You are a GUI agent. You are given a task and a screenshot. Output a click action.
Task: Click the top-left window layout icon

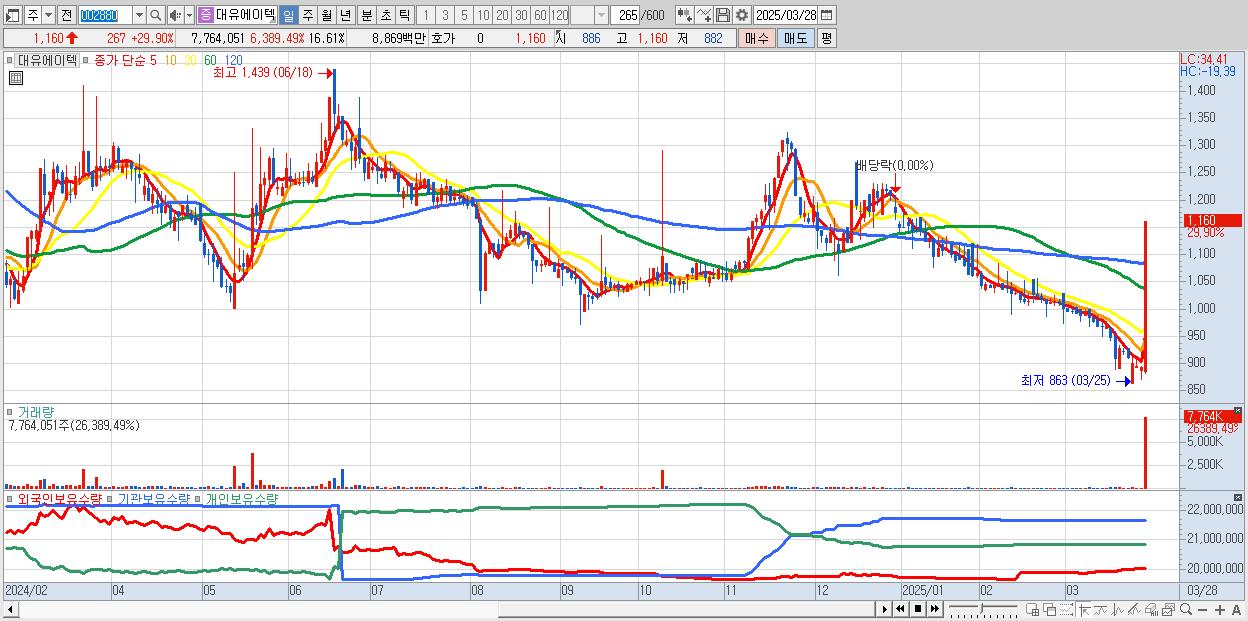click(12, 15)
